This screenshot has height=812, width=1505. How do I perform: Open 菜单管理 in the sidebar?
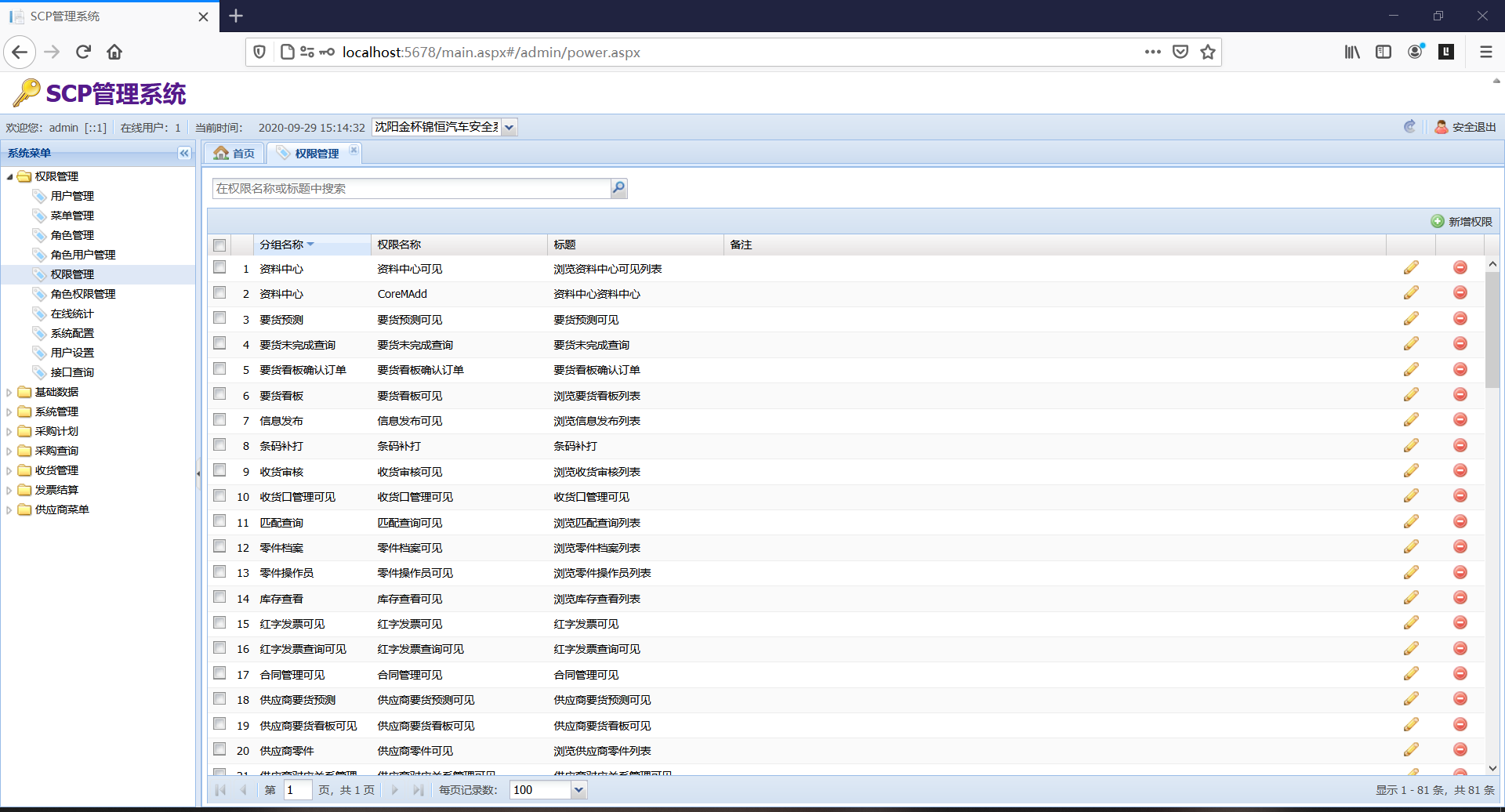72,216
